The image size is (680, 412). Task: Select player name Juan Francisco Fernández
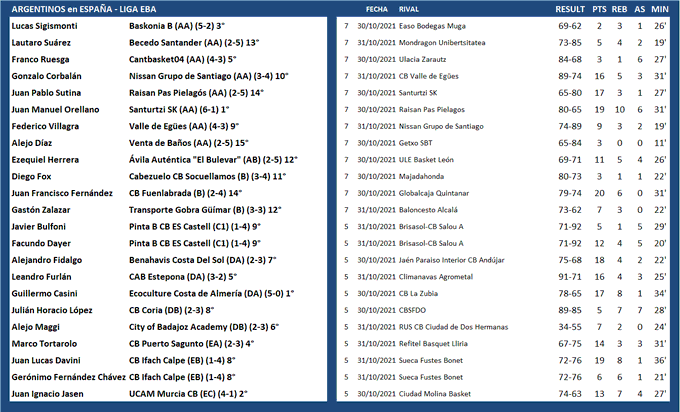[62, 193]
